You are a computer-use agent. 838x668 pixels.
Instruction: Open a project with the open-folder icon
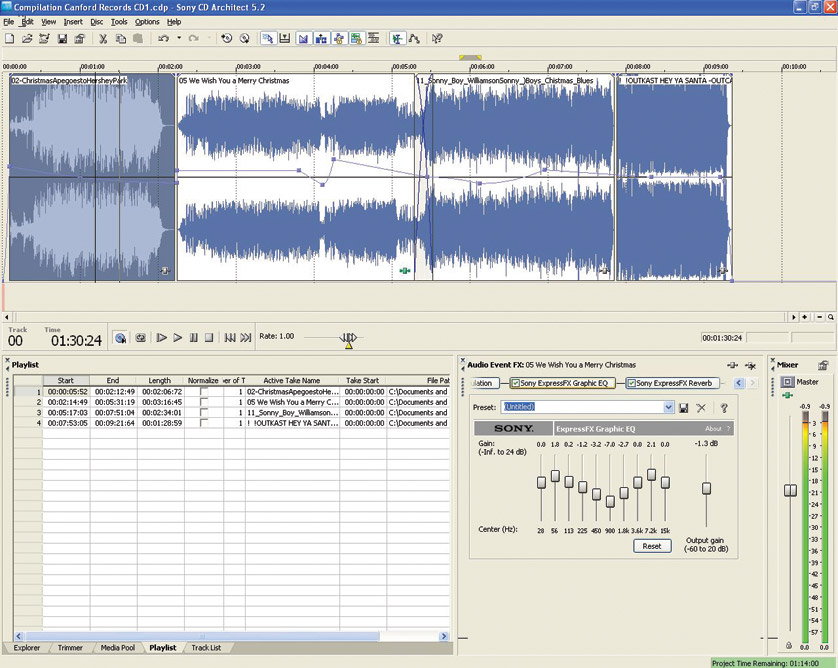(27, 38)
